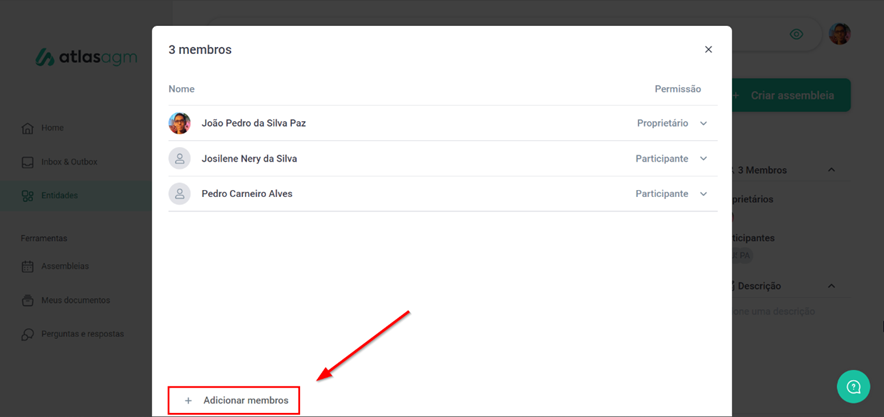Click the Entidades sidebar icon
This screenshot has width=884, height=417.
click(28, 196)
